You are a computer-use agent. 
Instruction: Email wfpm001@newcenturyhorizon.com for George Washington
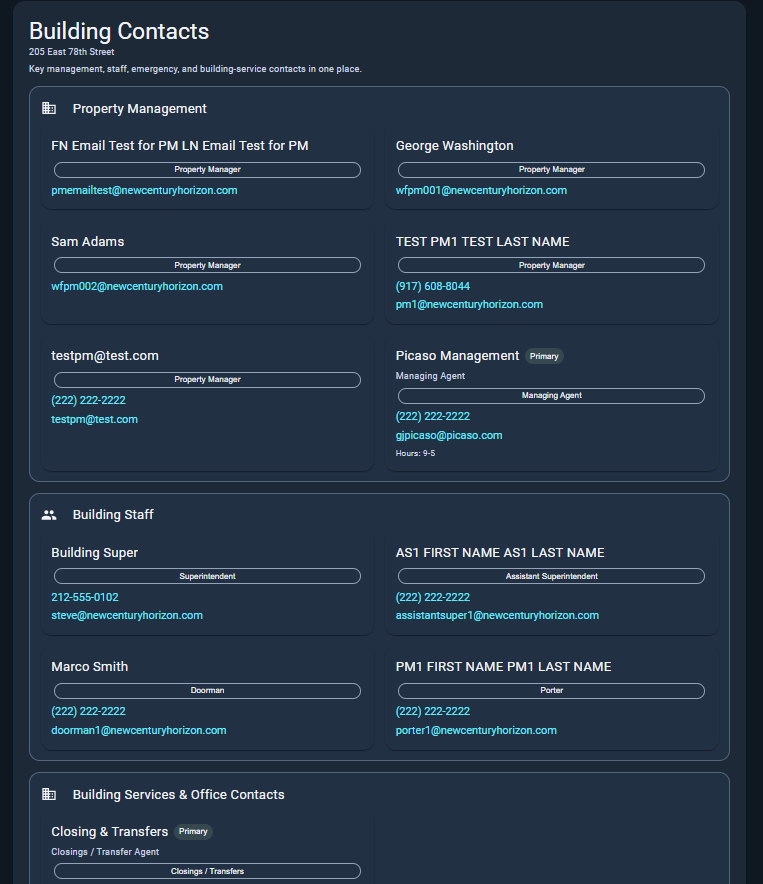click(x=481, y=191)
